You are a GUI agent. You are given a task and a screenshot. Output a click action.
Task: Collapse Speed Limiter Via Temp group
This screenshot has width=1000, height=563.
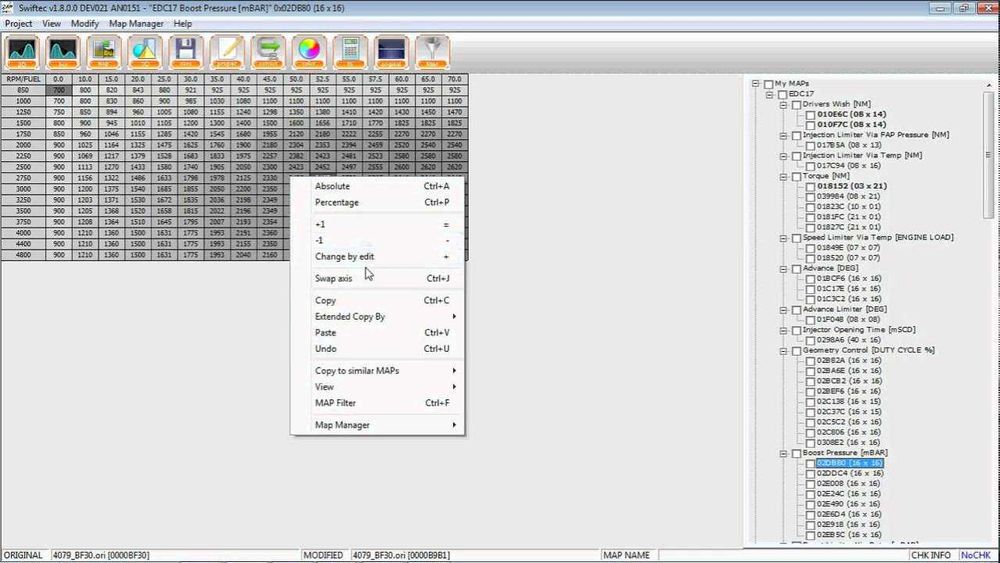784,238
